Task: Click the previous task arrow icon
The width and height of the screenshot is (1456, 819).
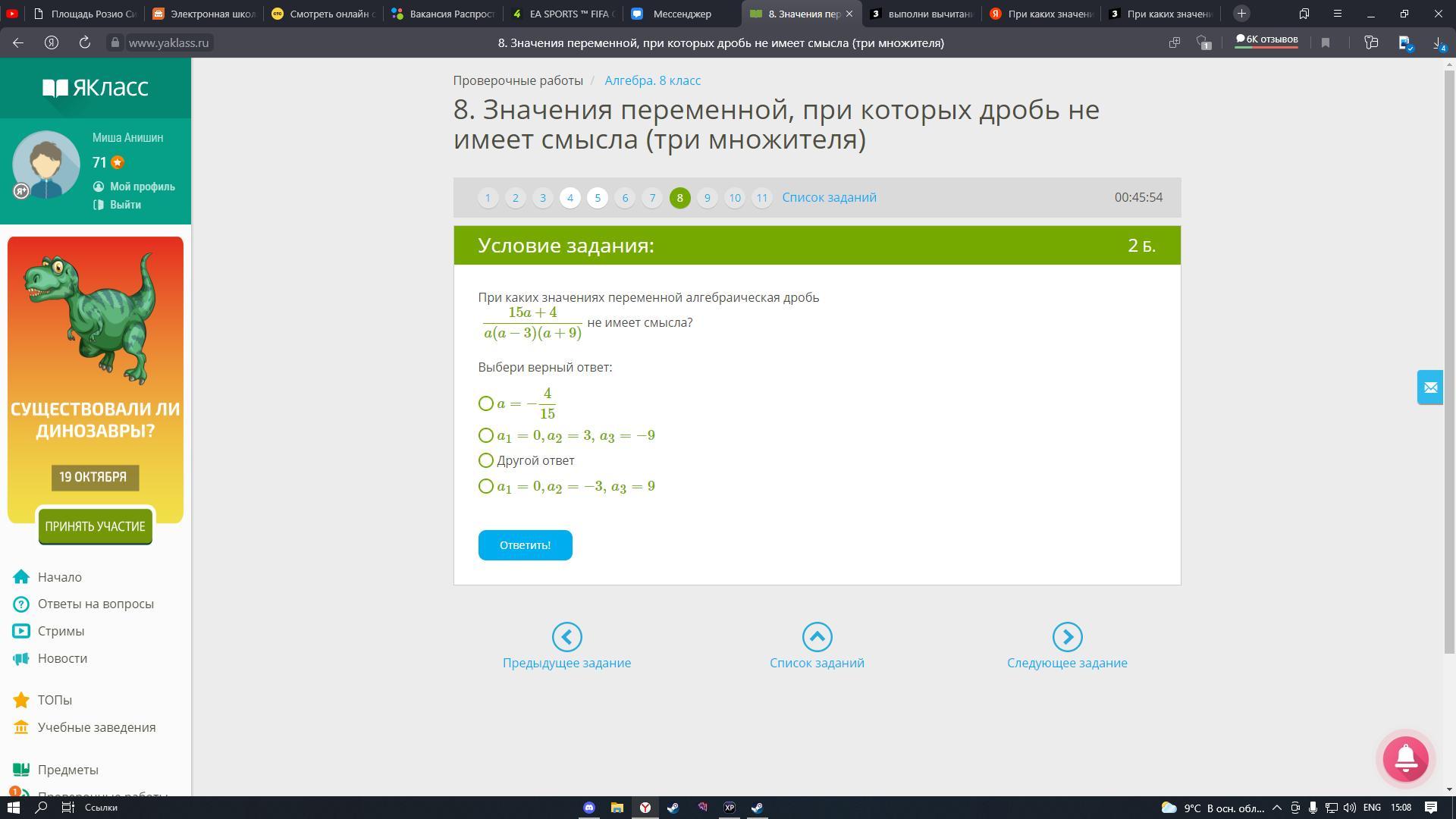Action: coord(566,637)
